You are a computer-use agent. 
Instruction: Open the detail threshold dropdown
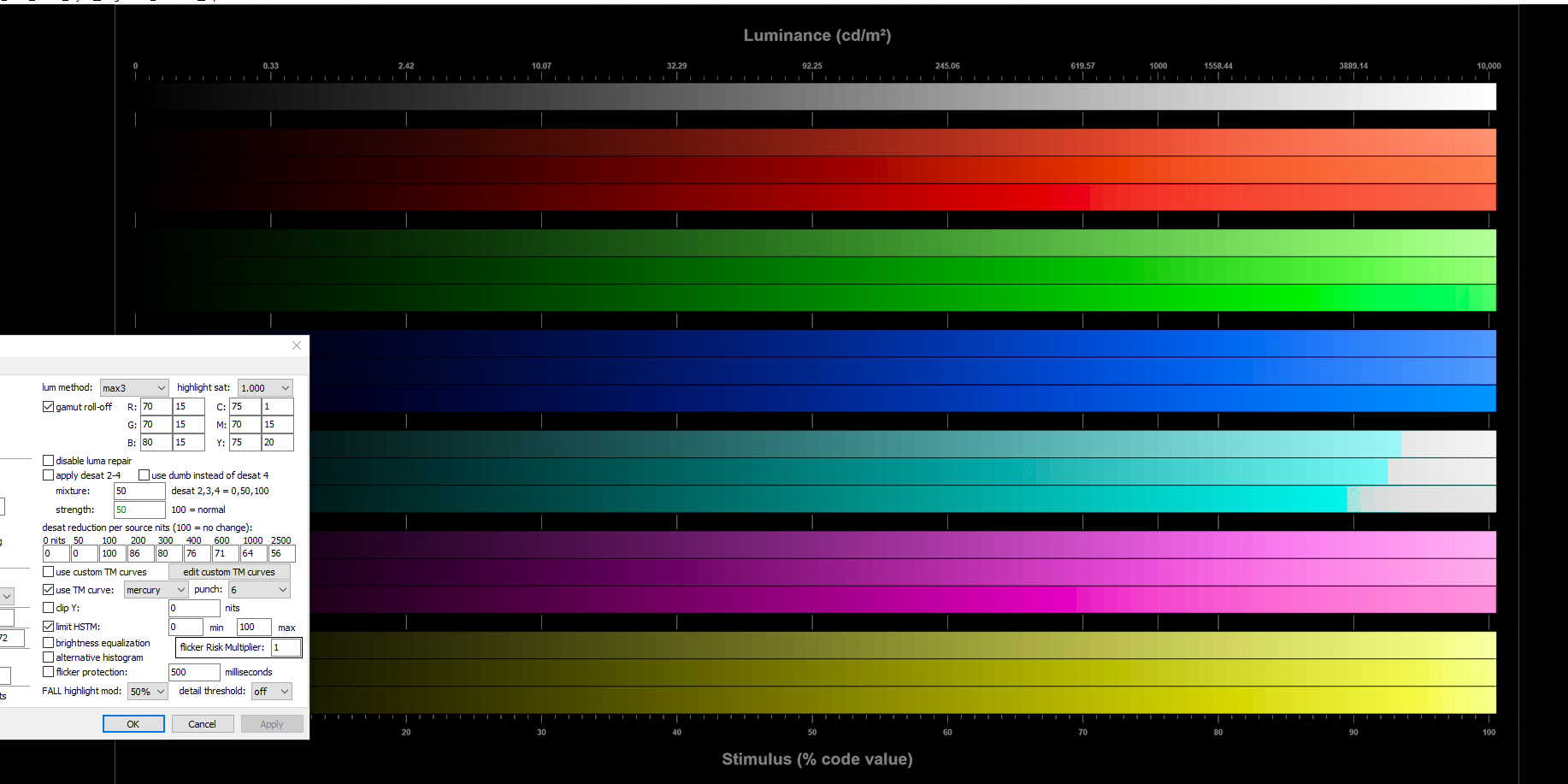click(x=271, y=692)
